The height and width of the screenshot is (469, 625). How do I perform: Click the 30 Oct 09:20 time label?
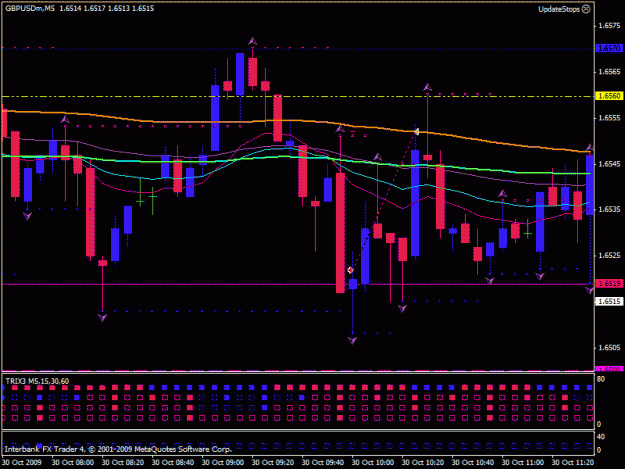(273, 462)
